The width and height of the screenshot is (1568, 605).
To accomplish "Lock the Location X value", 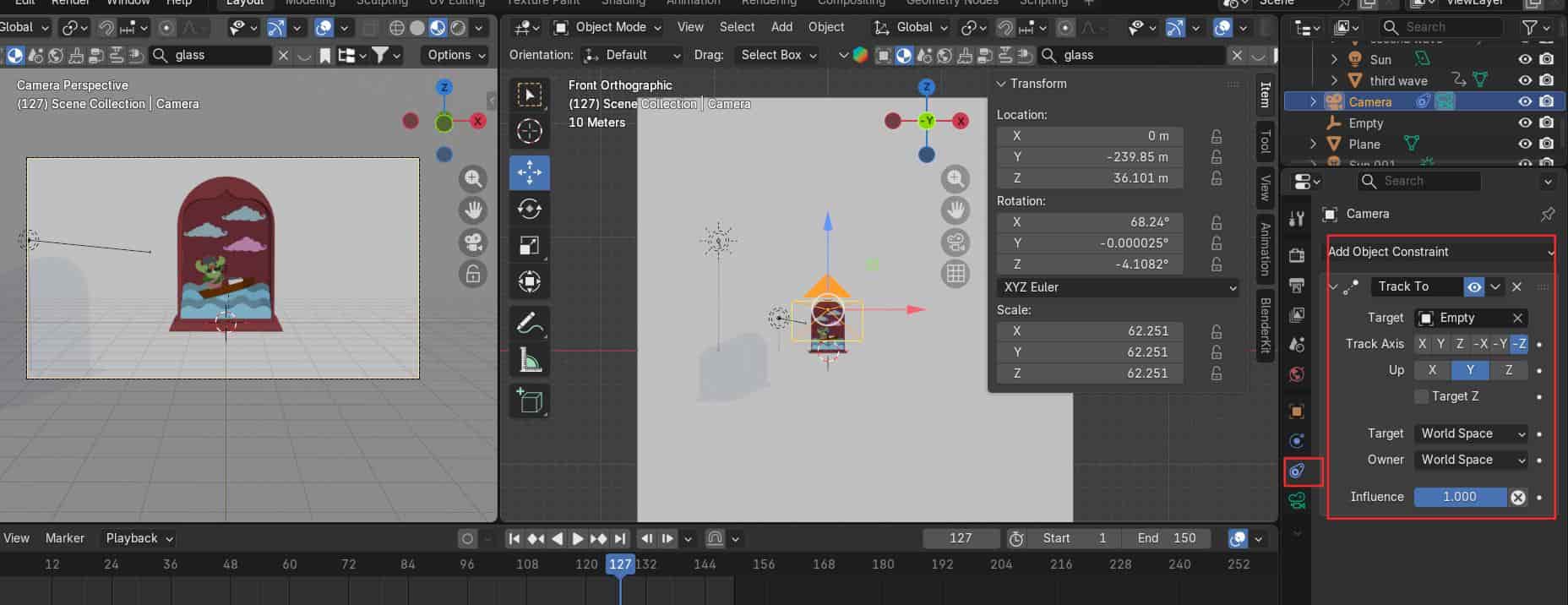I will [x=1217, y=135].
